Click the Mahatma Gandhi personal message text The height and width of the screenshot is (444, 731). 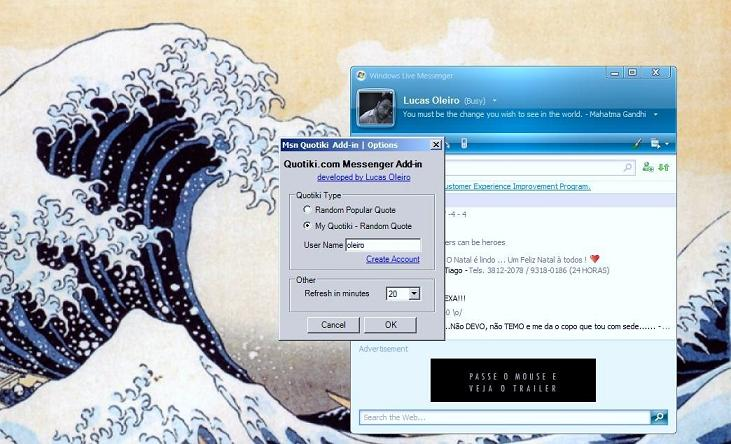[x=524, y=114]
